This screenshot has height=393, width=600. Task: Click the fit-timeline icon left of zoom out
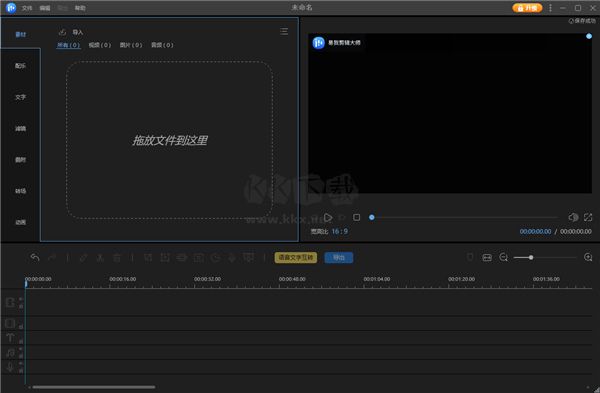tap(487, 258)
